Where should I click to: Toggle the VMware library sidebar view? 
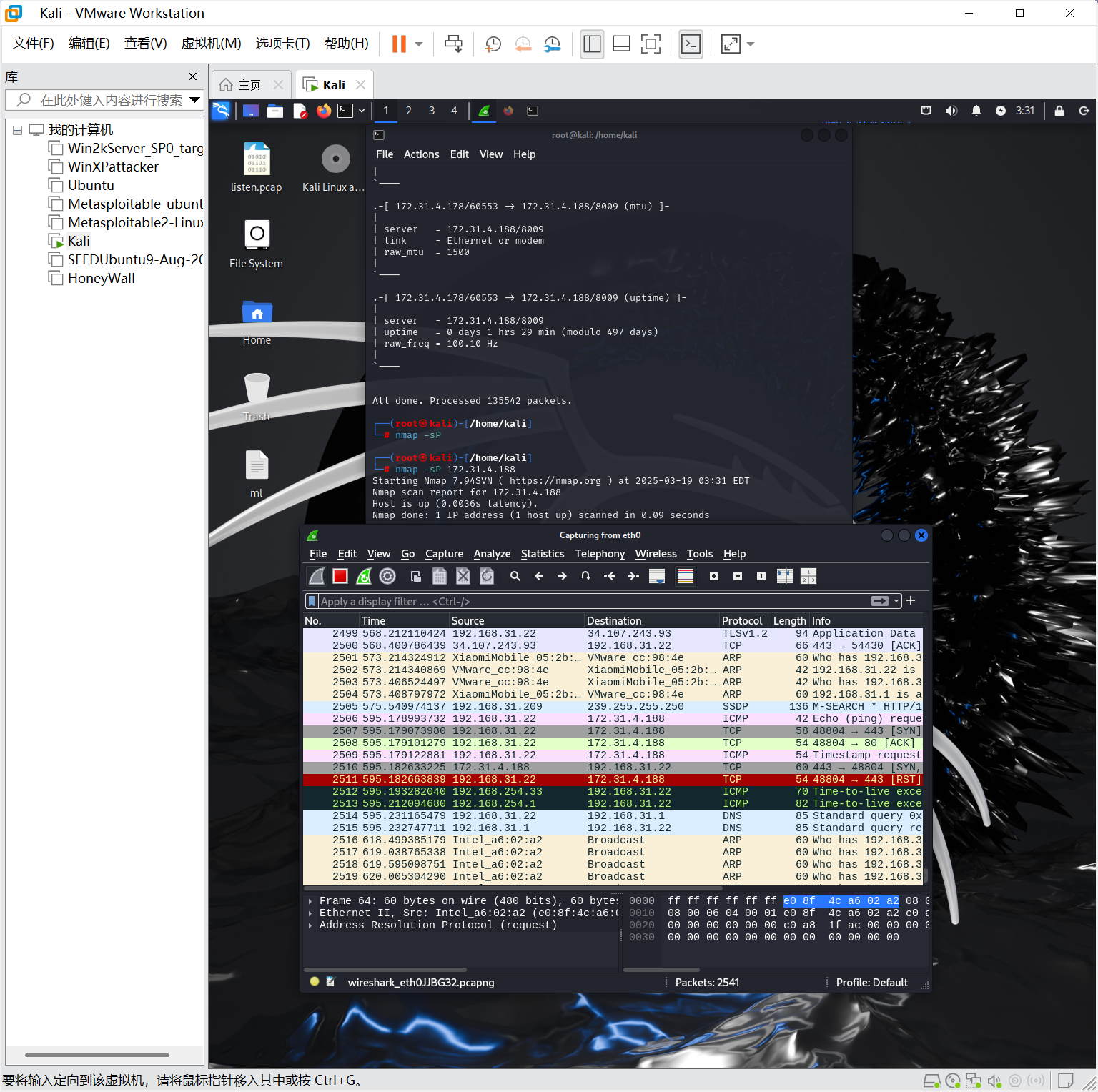coord(592,44)
